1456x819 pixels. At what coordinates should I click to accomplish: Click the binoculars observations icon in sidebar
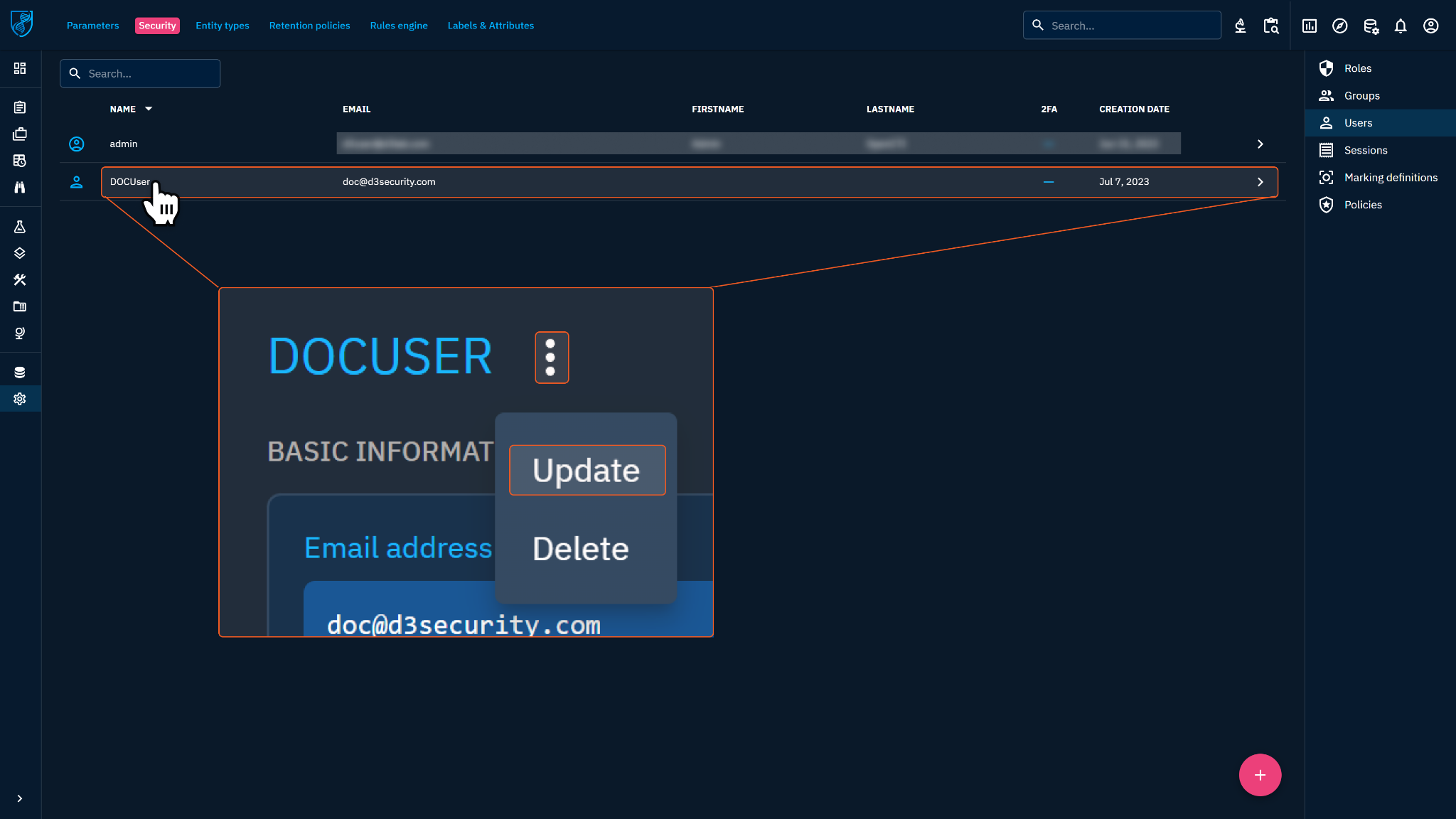(20, 187)
